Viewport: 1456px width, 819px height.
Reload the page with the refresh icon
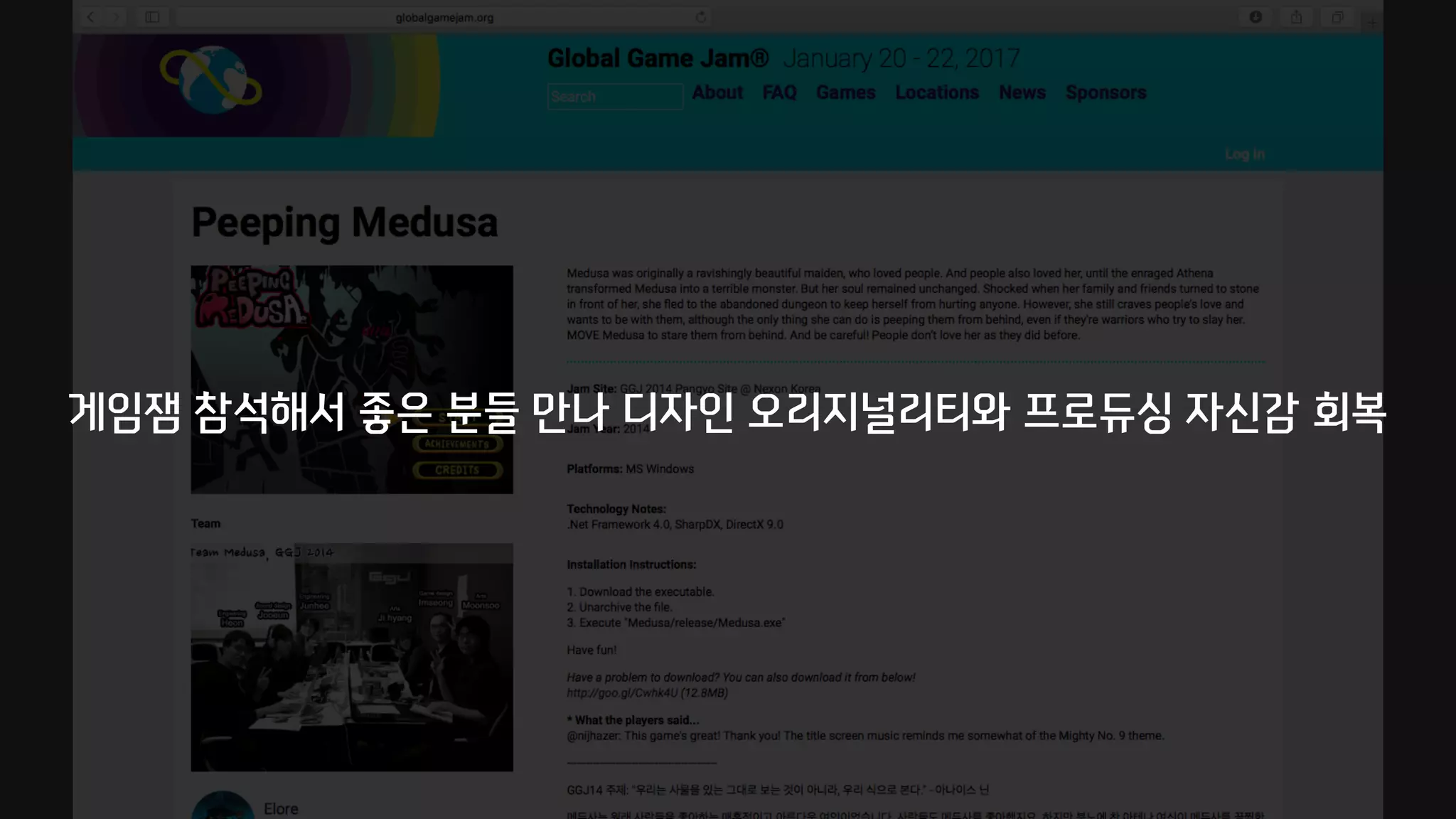[701, 17]
